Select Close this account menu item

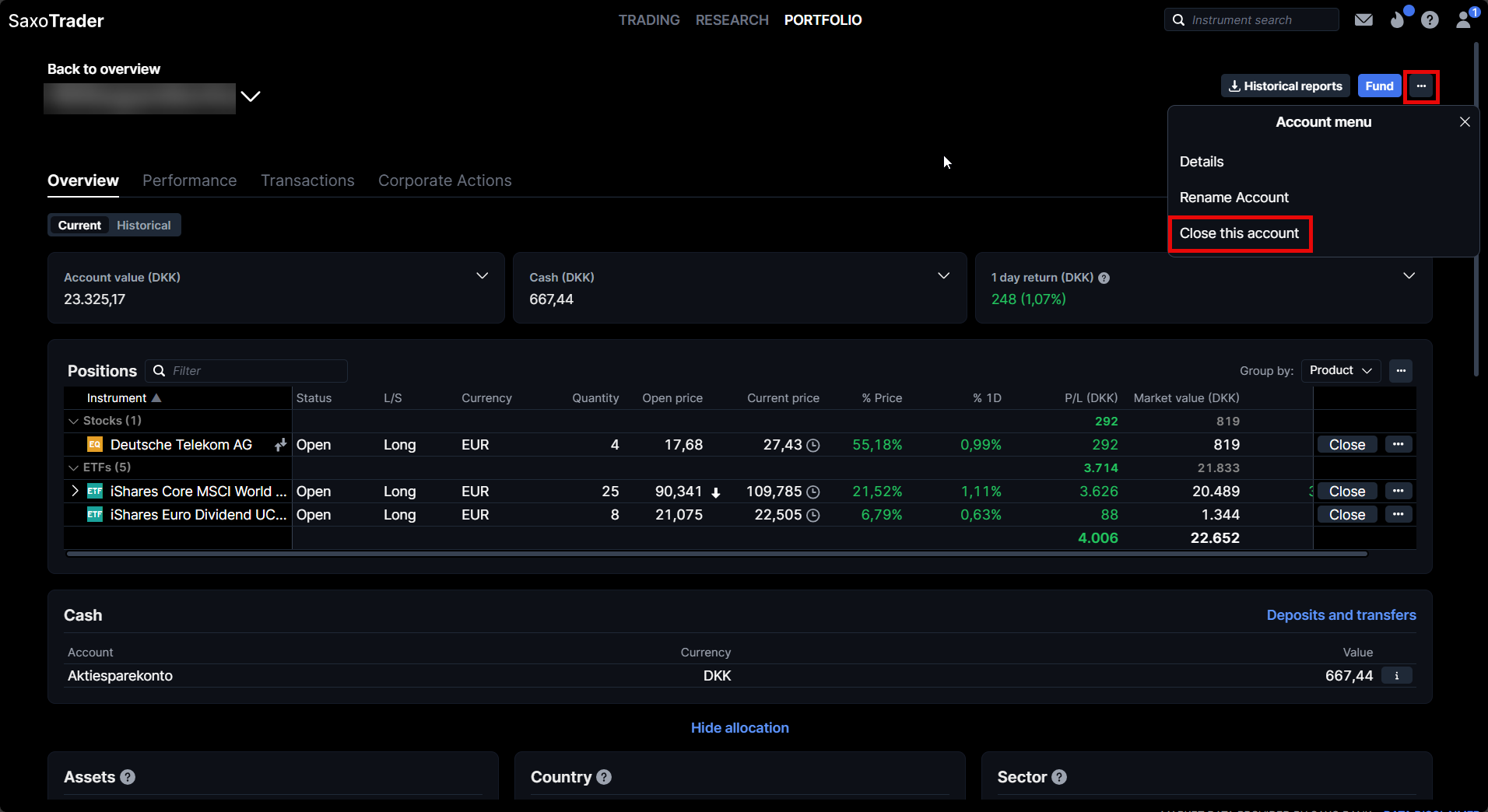(1239, 233)
